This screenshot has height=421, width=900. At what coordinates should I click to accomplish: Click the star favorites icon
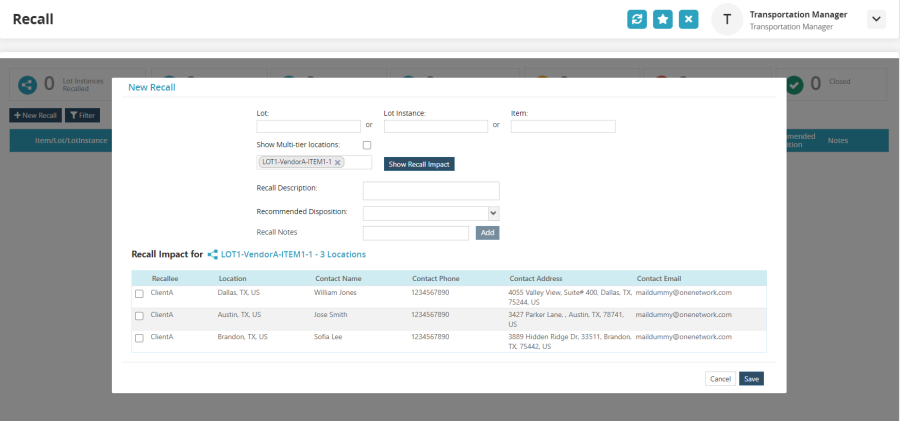click(663, 19)
